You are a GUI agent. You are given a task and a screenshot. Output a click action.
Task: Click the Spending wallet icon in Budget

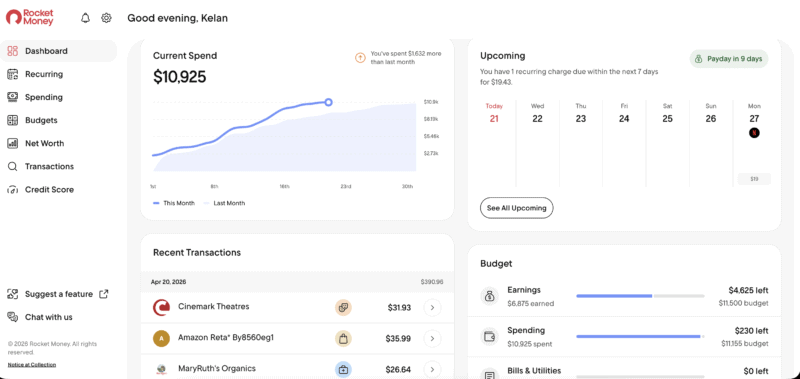click(x=490, y=337)
